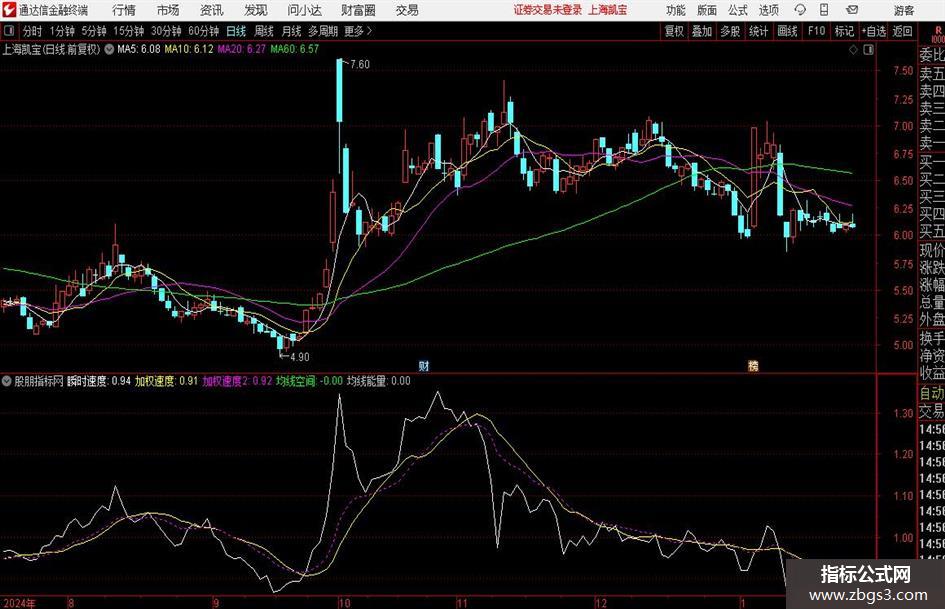945x609 pixels.
Task: Open the 多周期 multi-period view
Action: [323, 31]
